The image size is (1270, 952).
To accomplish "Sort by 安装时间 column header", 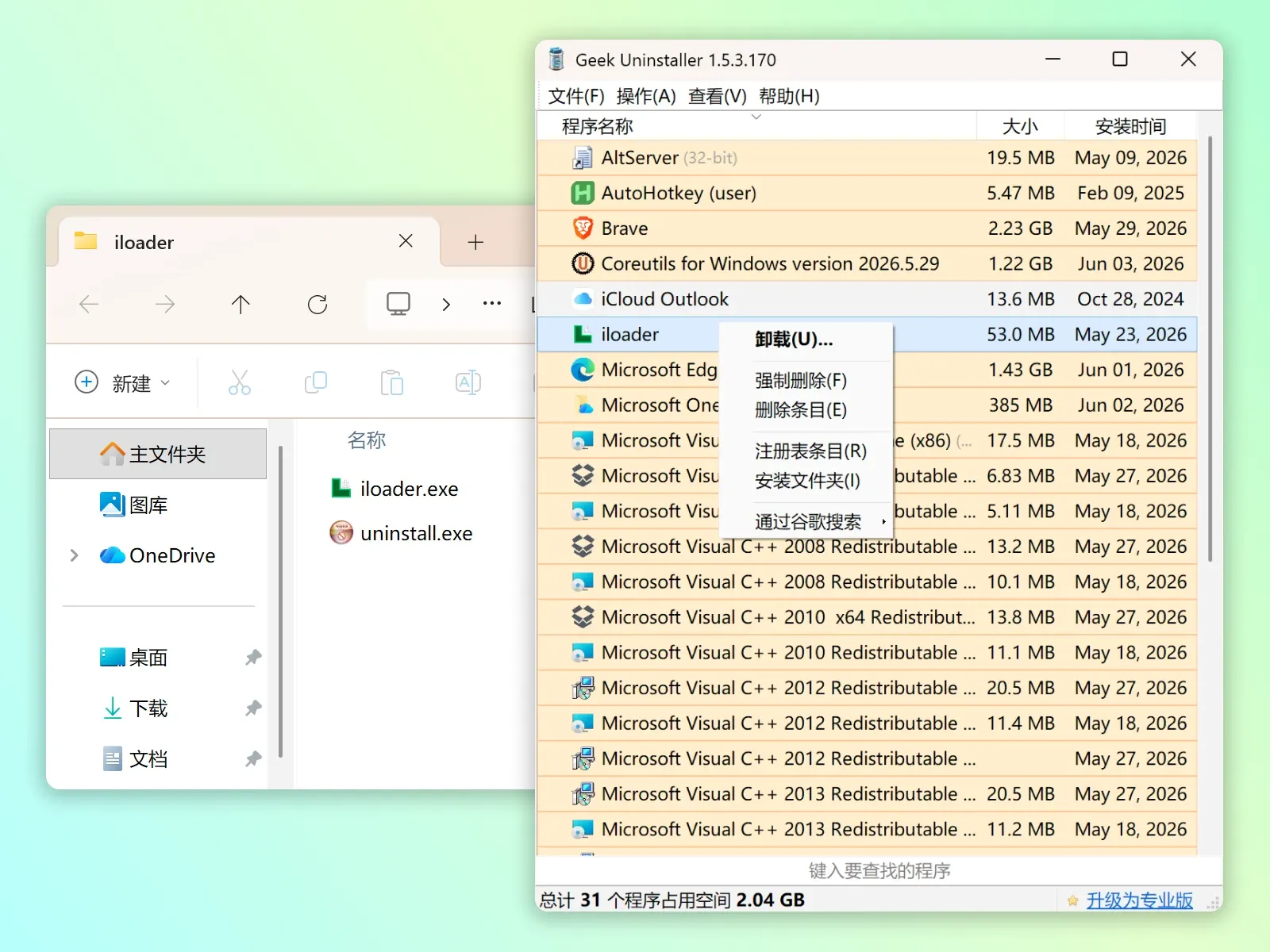I will [1130, 127].
